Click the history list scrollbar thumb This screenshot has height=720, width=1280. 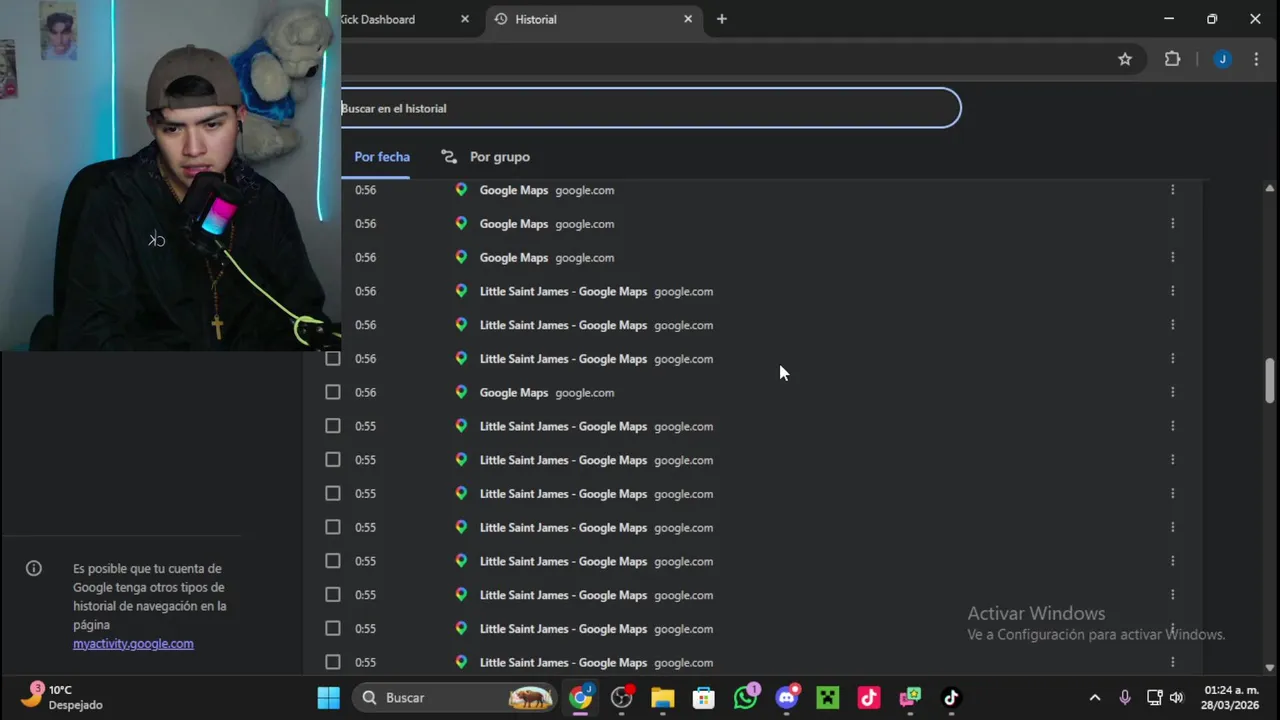[1269, 381]
